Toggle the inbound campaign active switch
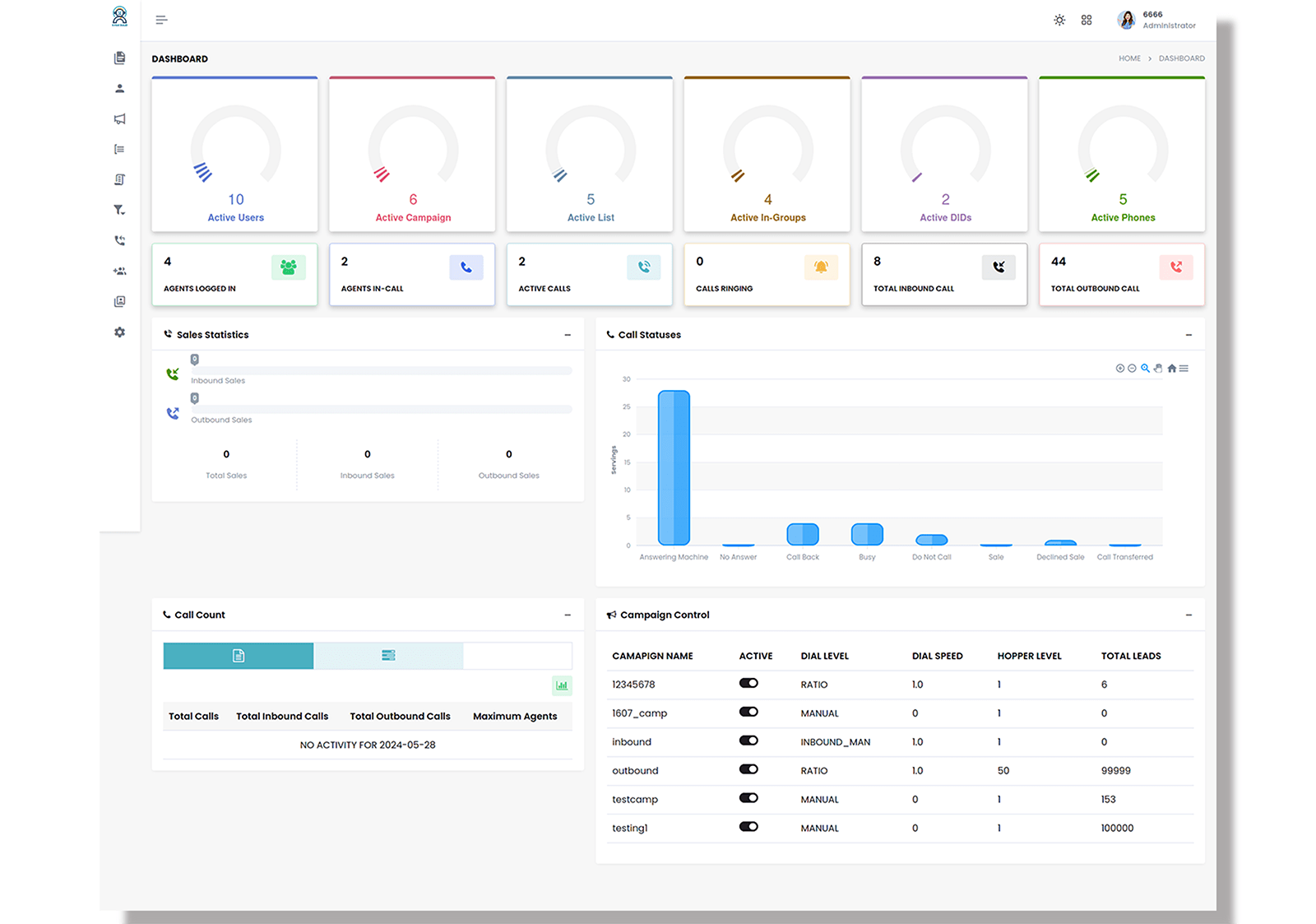Viewport: 1316px width, 924px height. (748, 740)
